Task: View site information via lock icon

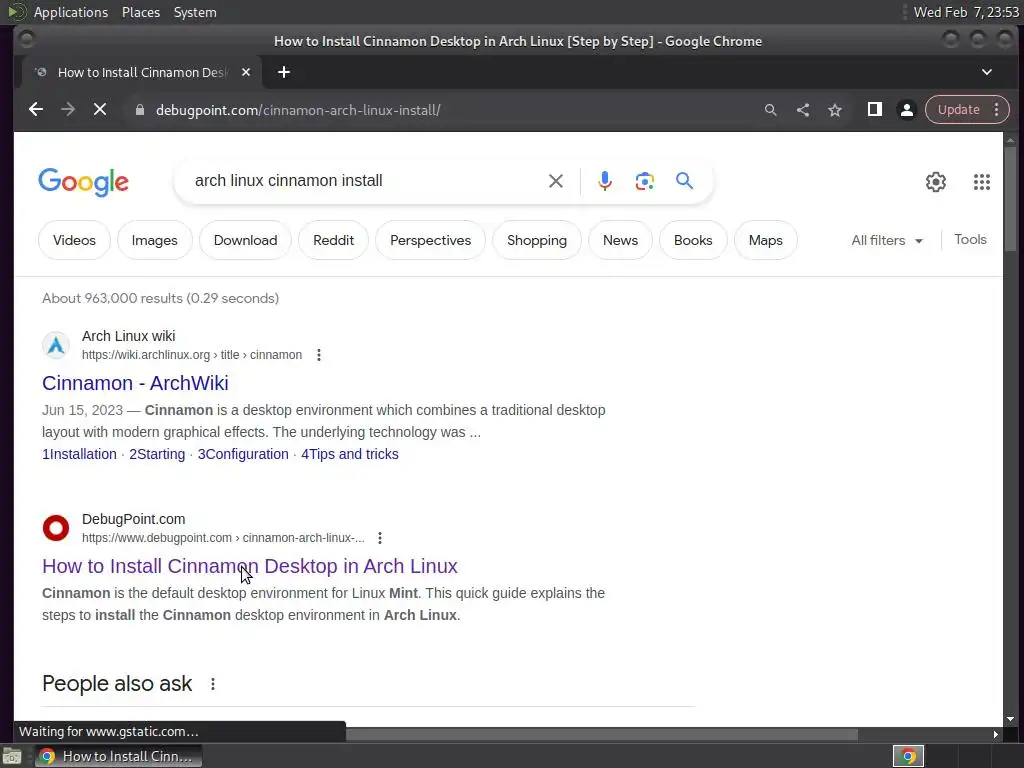Action: click(x=139, y=110)
